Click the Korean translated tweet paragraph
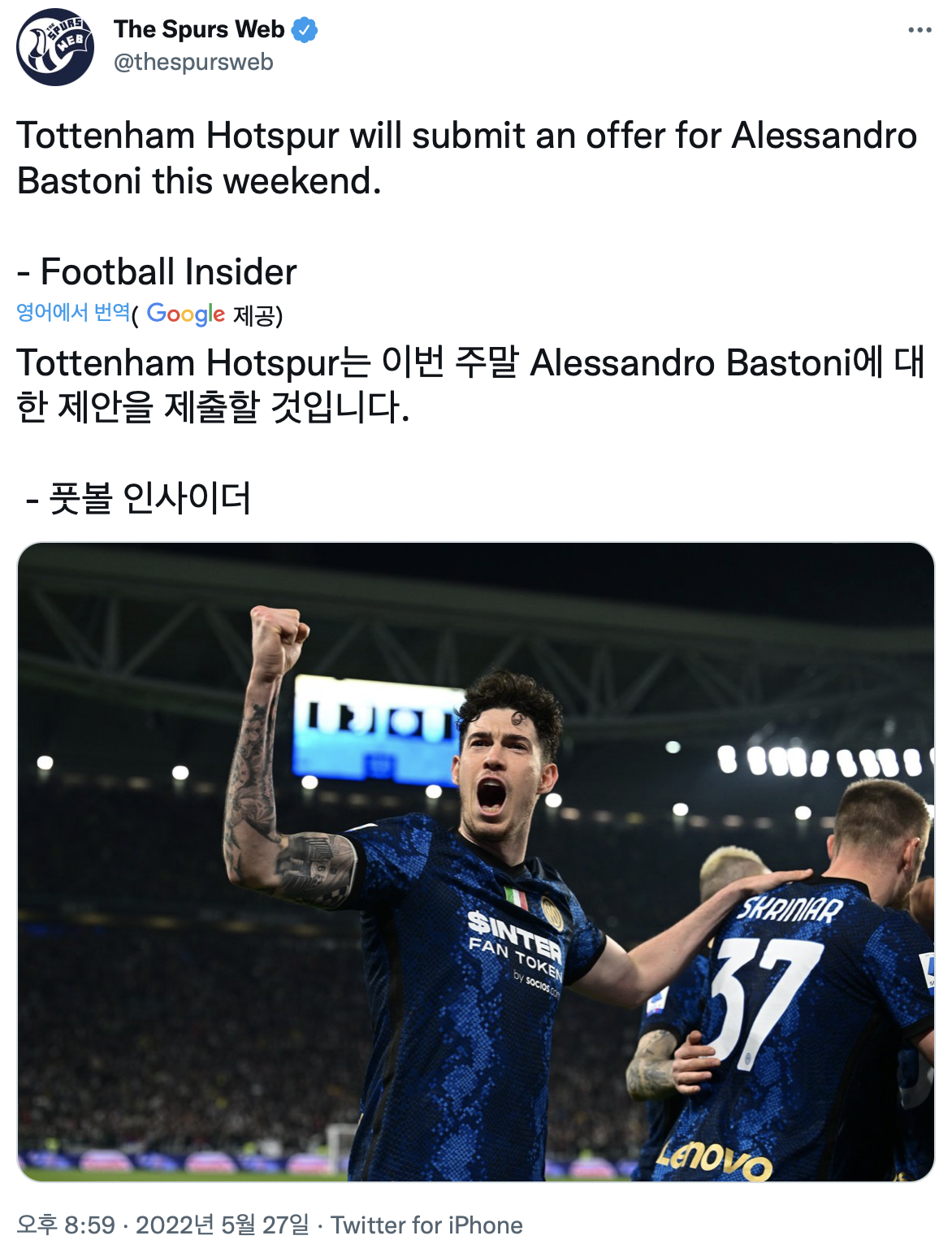The image size is (952, 1253). pos(471,384)
